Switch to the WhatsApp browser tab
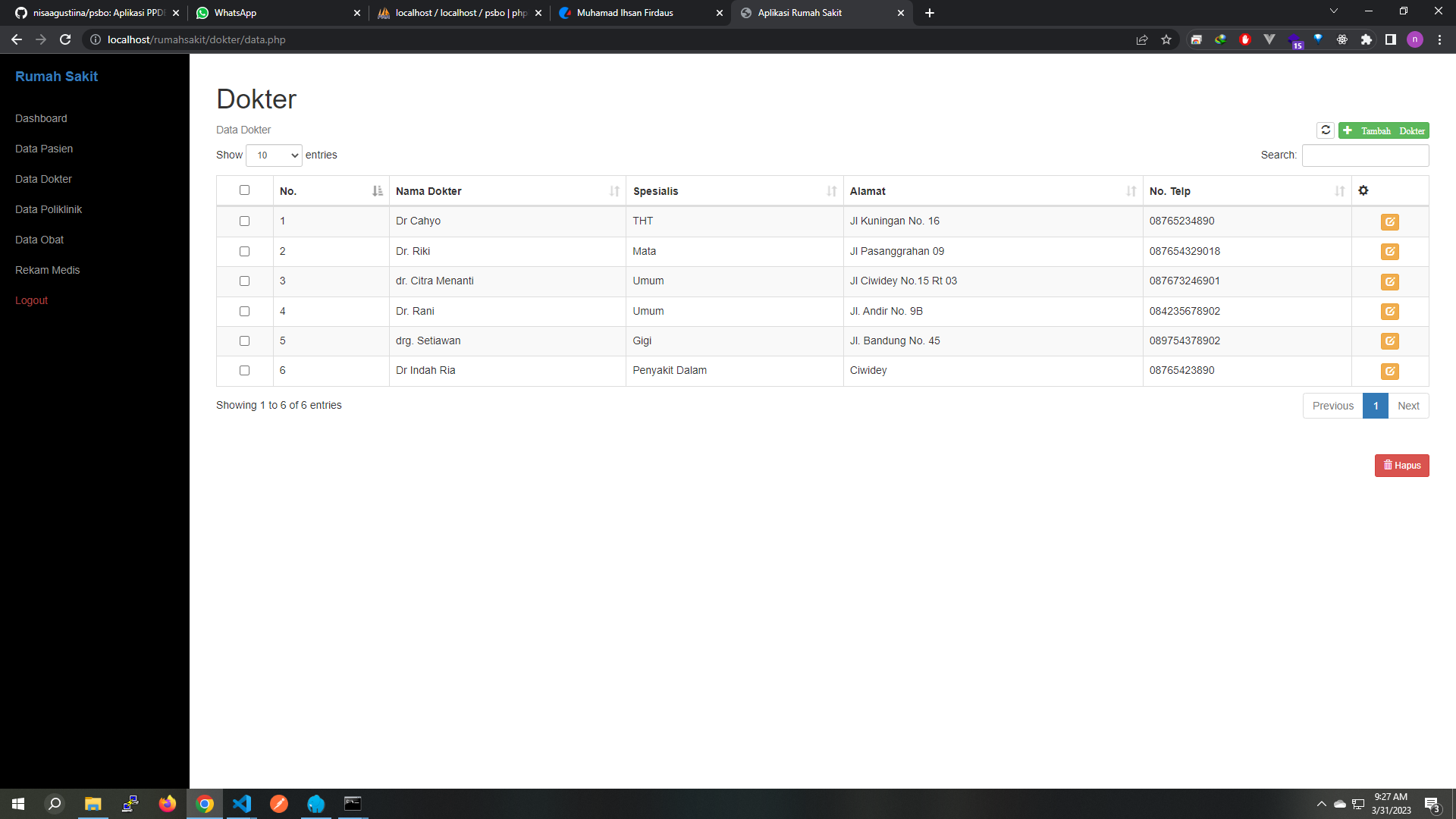The width and height of the screenshot is (1456, 819). pos(278,13)
